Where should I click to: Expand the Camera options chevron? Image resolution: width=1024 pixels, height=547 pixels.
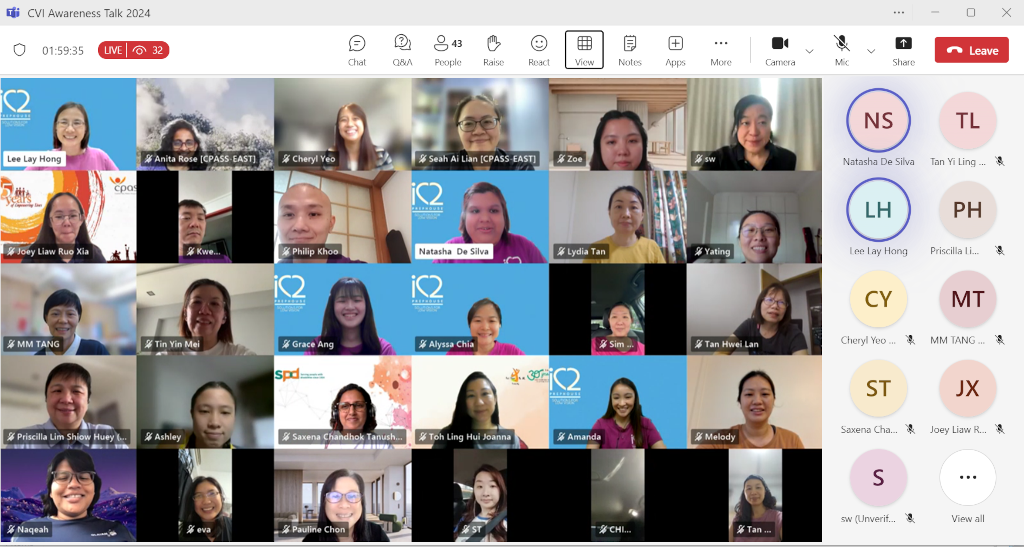point(809,51)
